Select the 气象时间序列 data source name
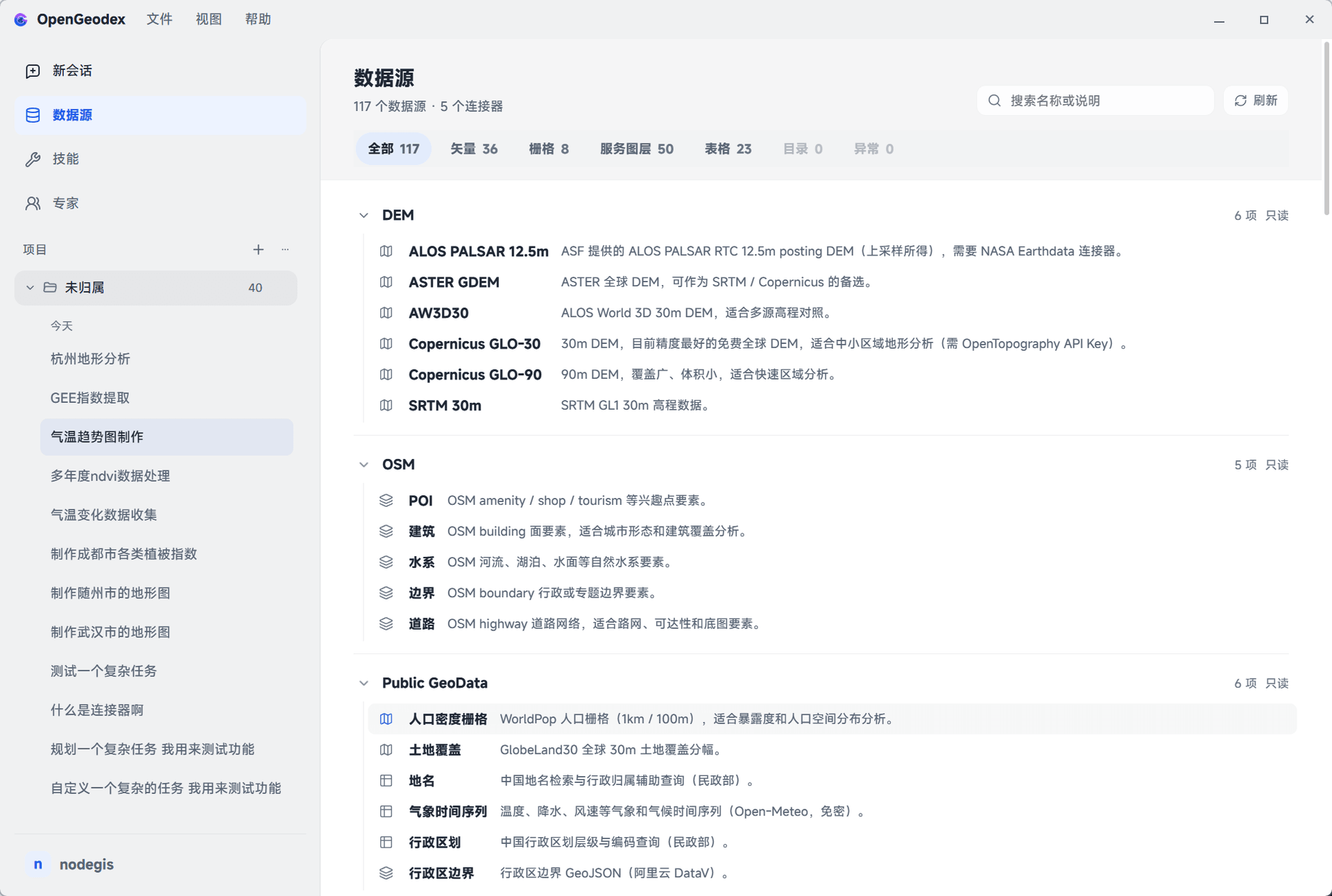Image resolution: width=1332 pixels, height=896 pixels. tap(447, 811)
